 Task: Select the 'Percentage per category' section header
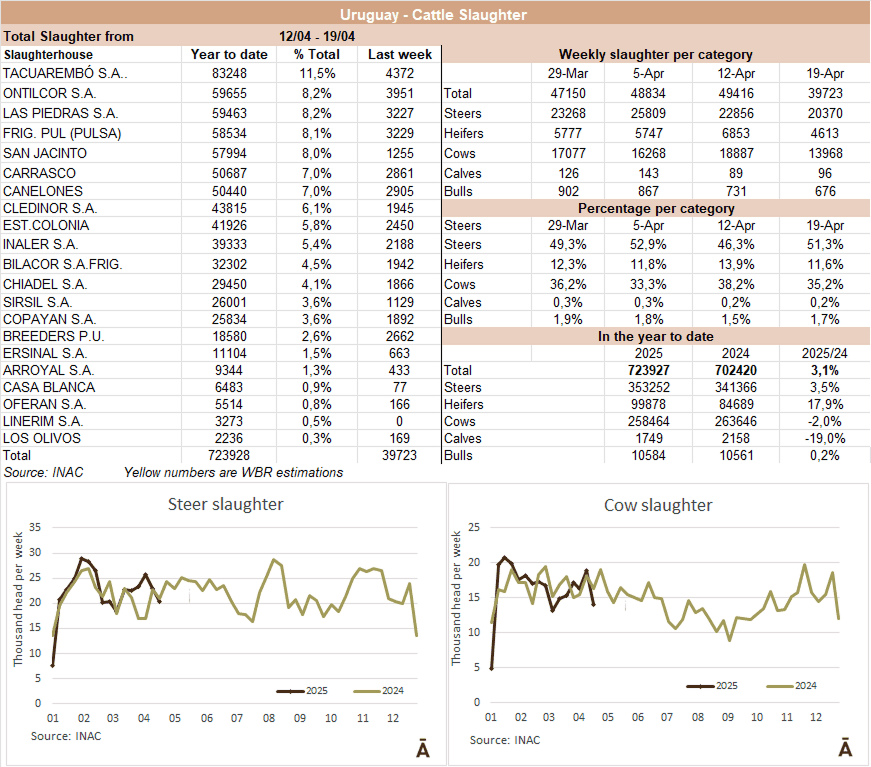655,209
